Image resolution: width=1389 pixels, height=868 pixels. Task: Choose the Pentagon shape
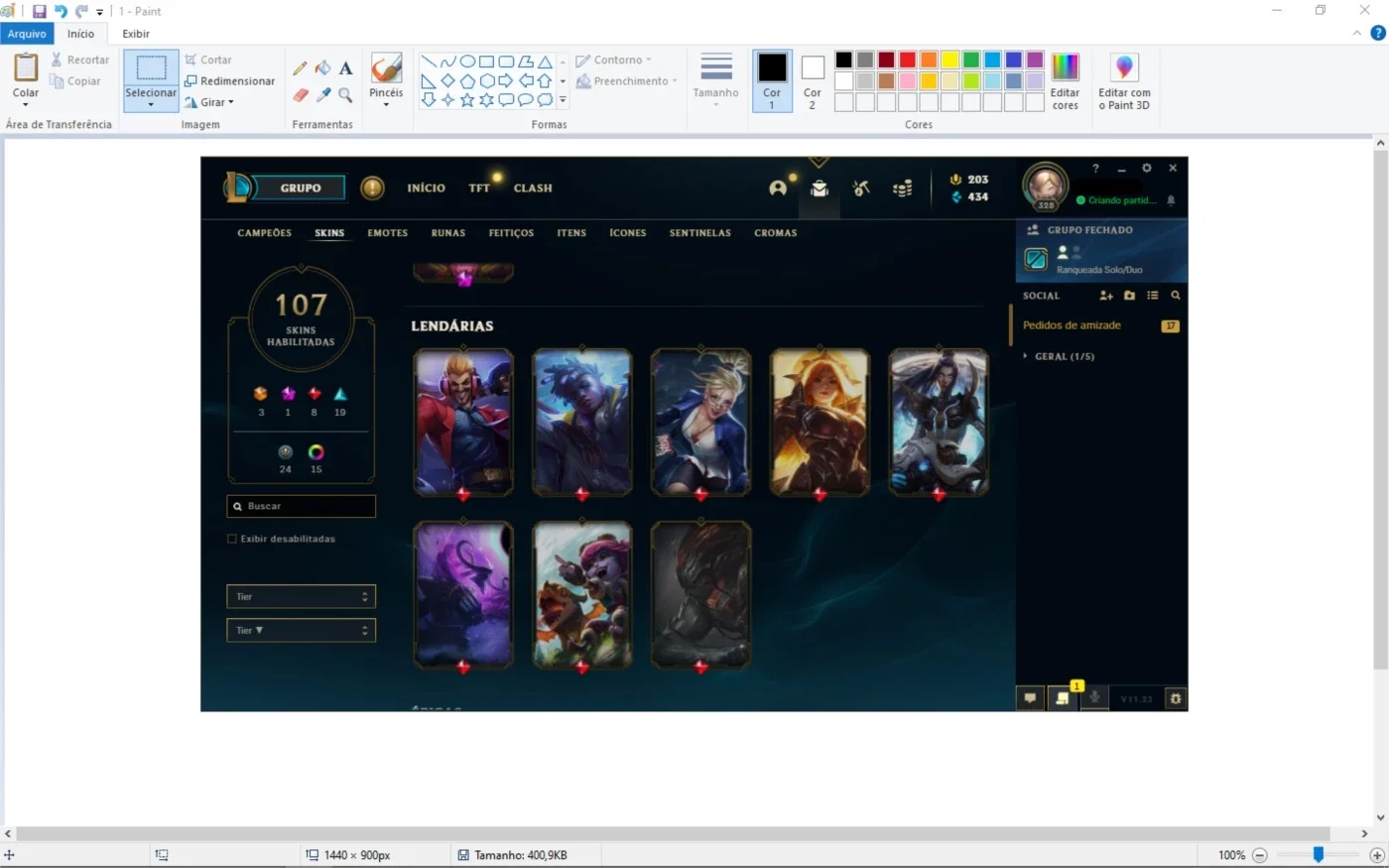pyautogui.click(x=467, y=80)
